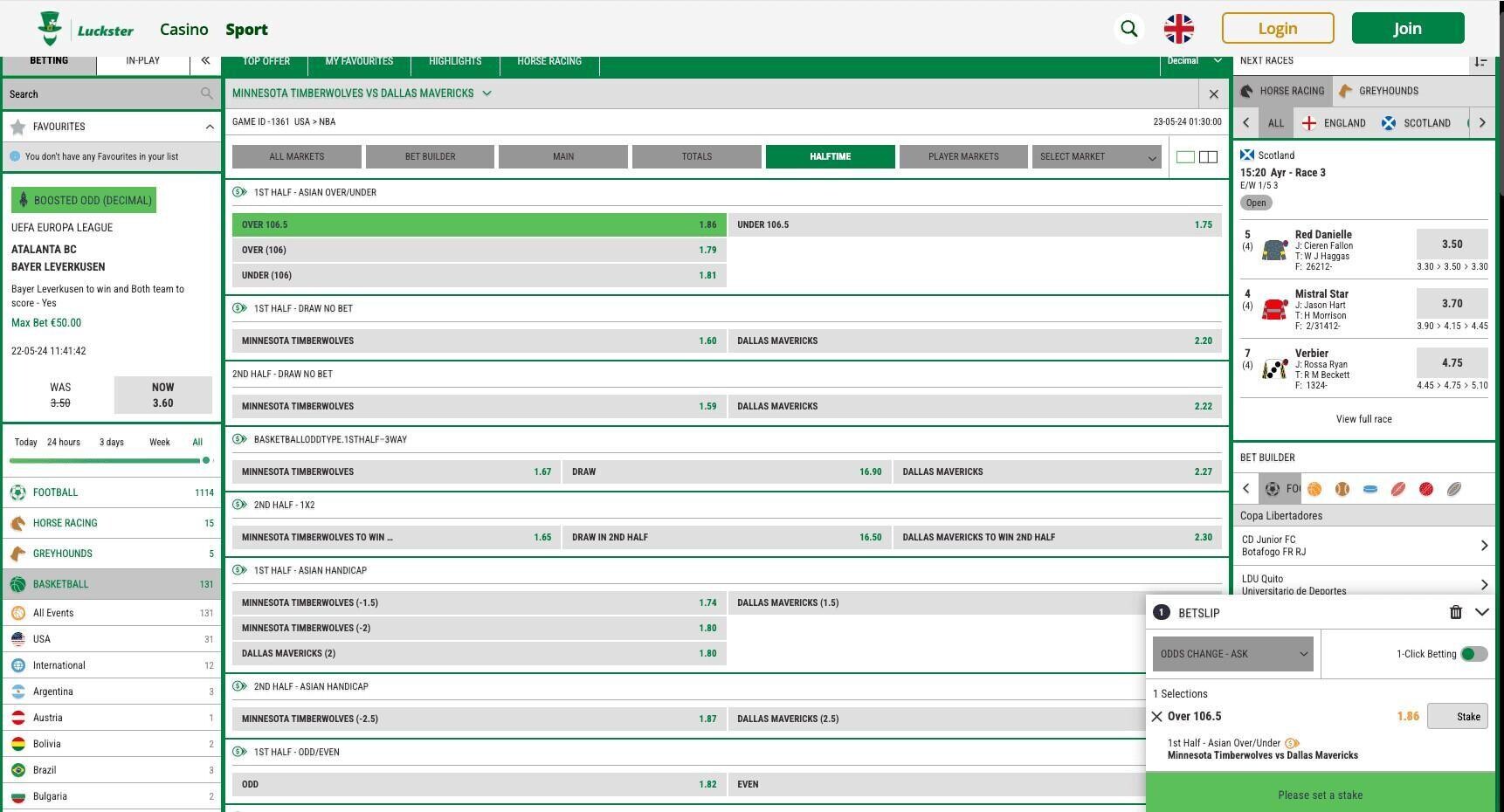Switch to two-column market layout icon
The width and height of the screenshot is (1504, 812).
(x=1208, y=157)
